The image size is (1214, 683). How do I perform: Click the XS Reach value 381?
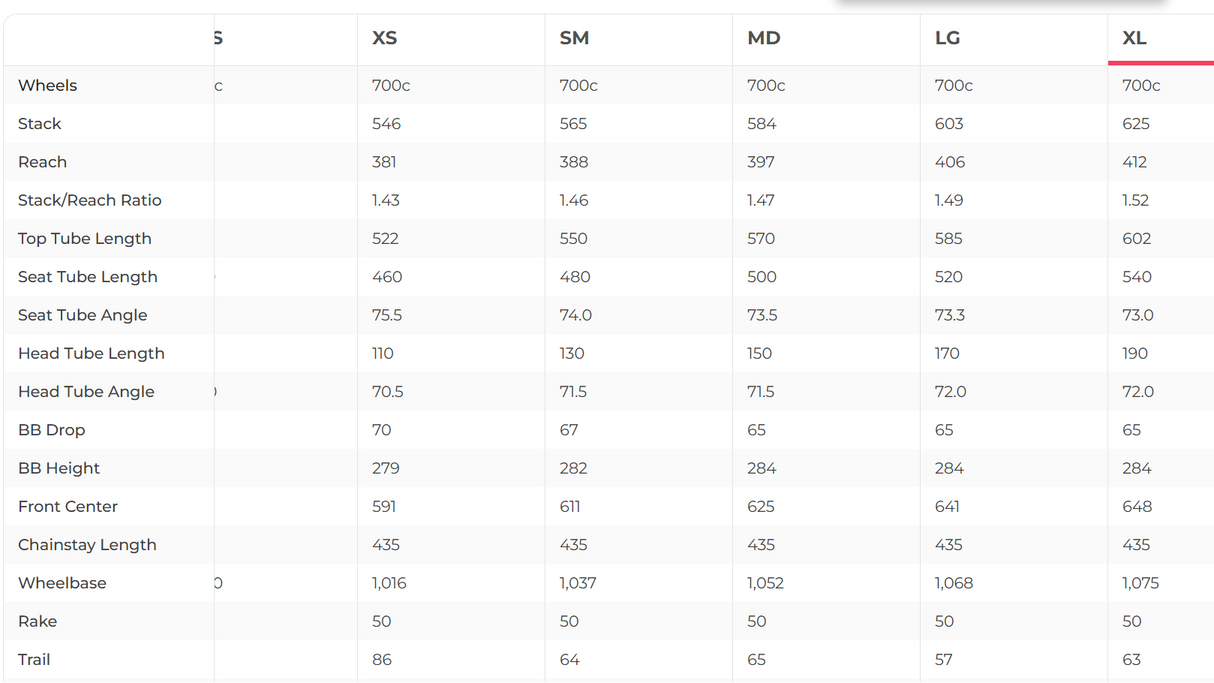pyautogui.click(x=385, y=162)
